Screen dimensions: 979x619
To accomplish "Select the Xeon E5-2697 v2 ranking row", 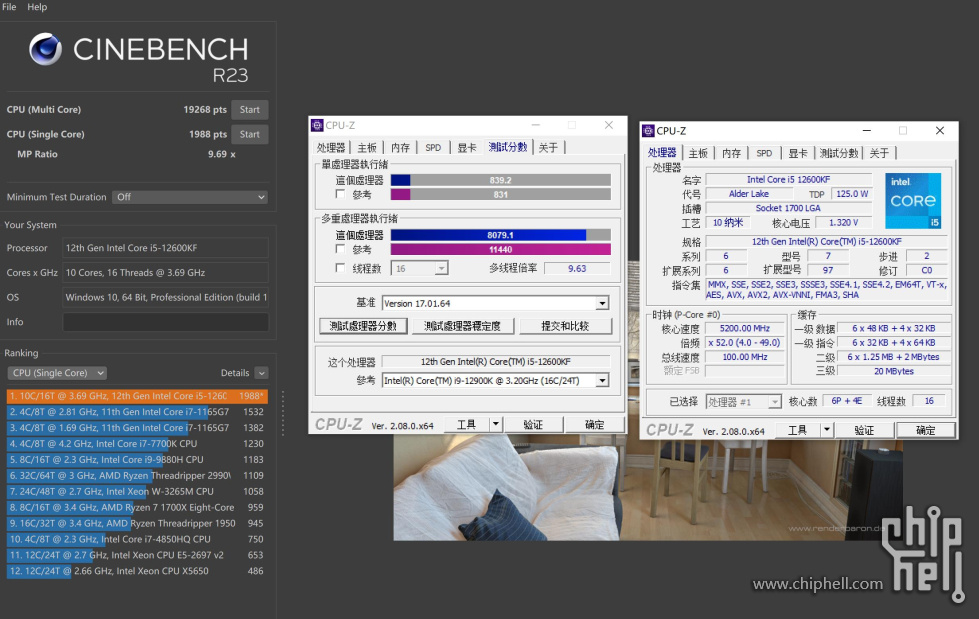I will tap(137, 555).
